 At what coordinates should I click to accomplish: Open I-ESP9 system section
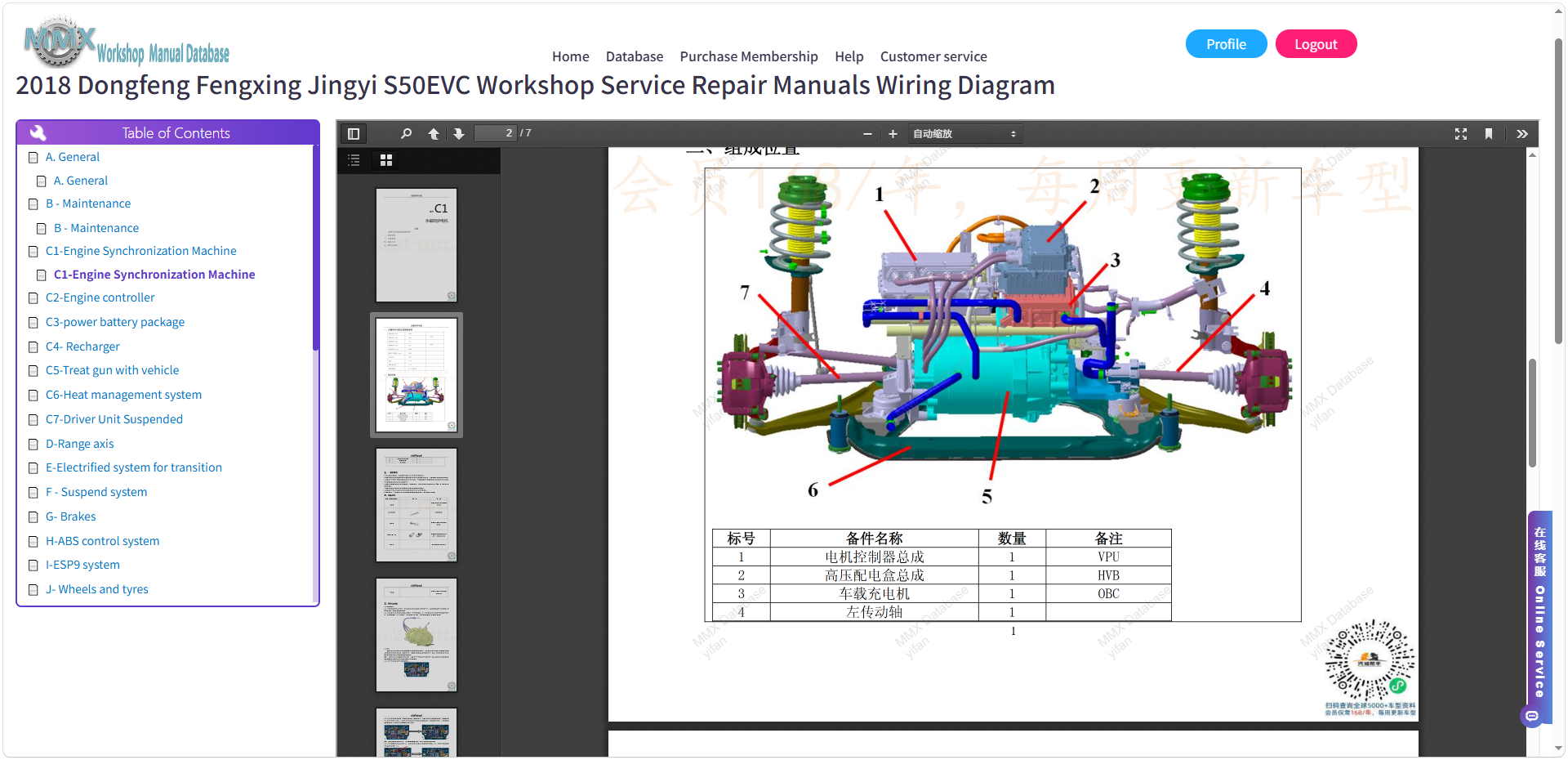tap(82, 565)
